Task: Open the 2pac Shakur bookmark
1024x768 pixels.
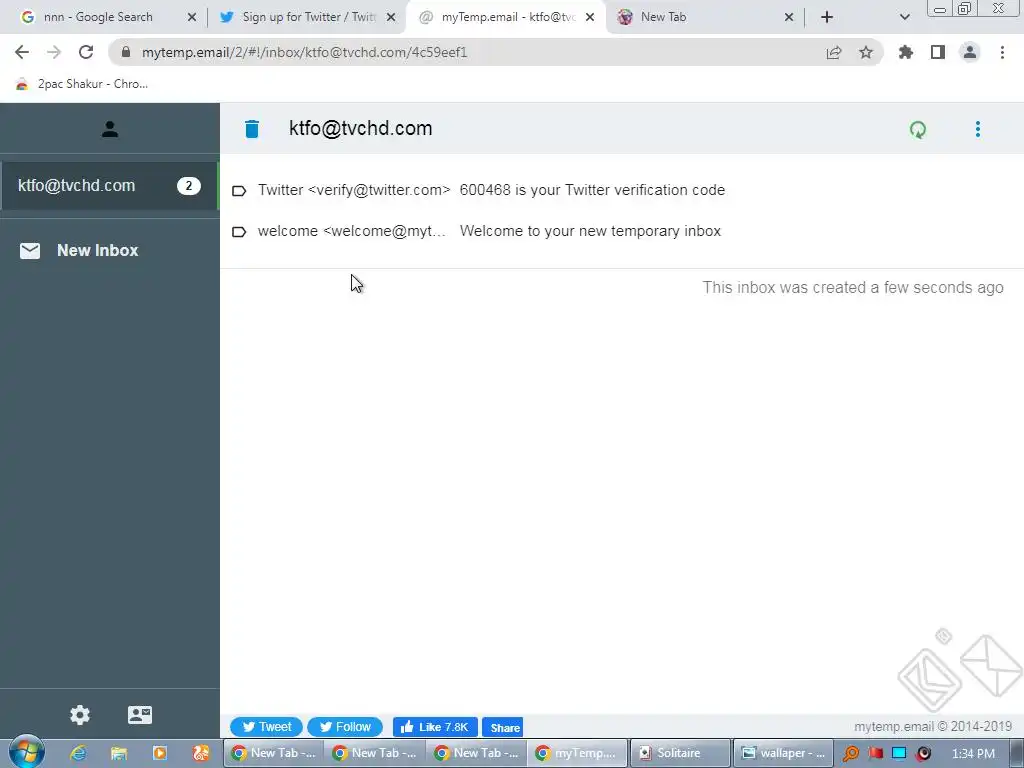Action: [x=82, y=84]
